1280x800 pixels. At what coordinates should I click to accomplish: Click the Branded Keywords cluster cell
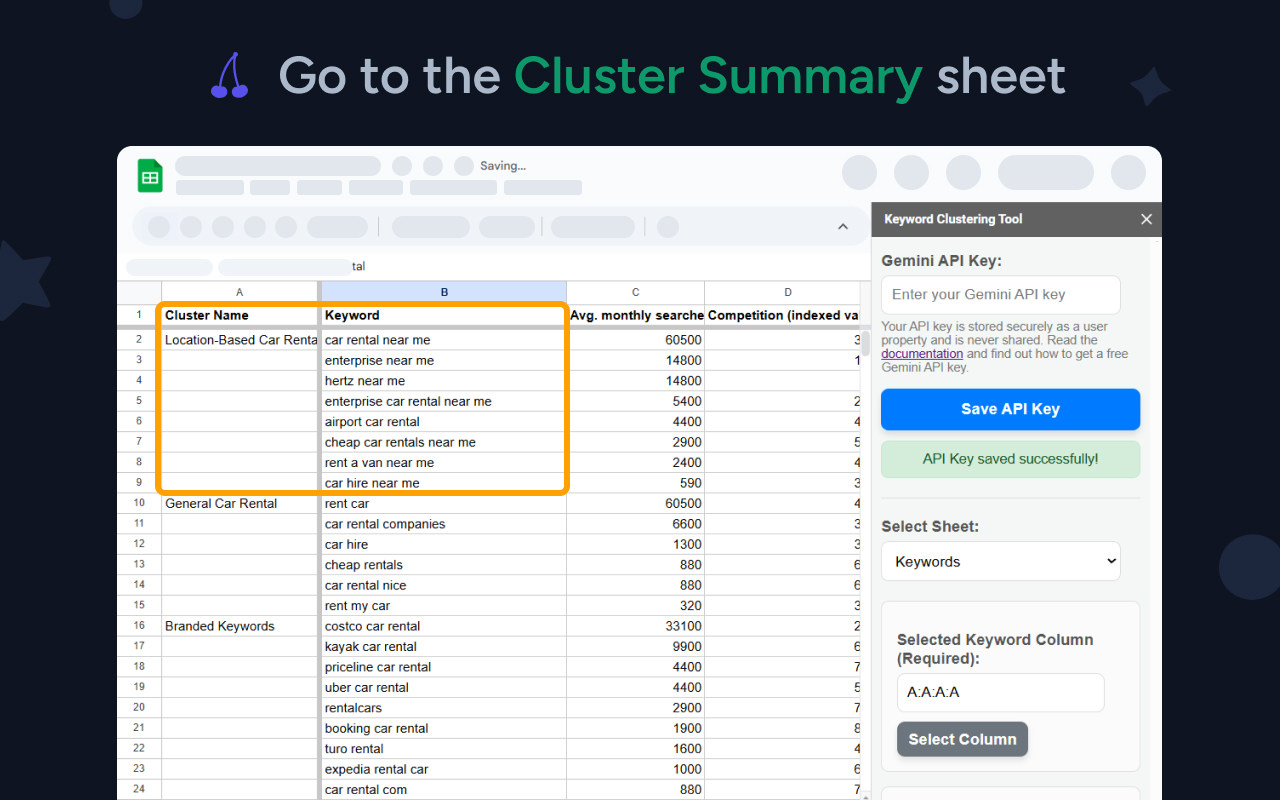click(239, 626)
